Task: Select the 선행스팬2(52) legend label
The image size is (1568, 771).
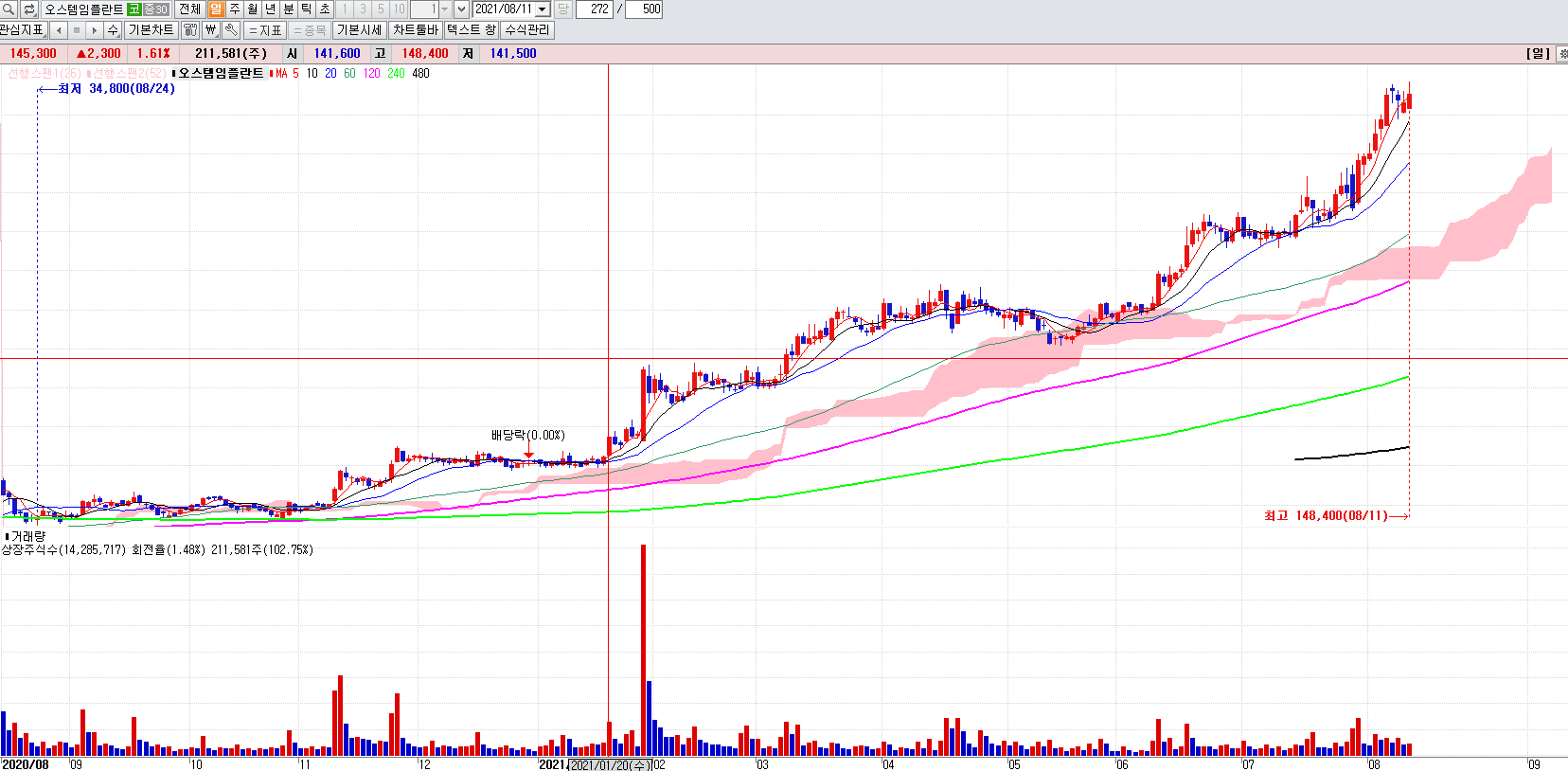Action: click(x=129, y=73)
